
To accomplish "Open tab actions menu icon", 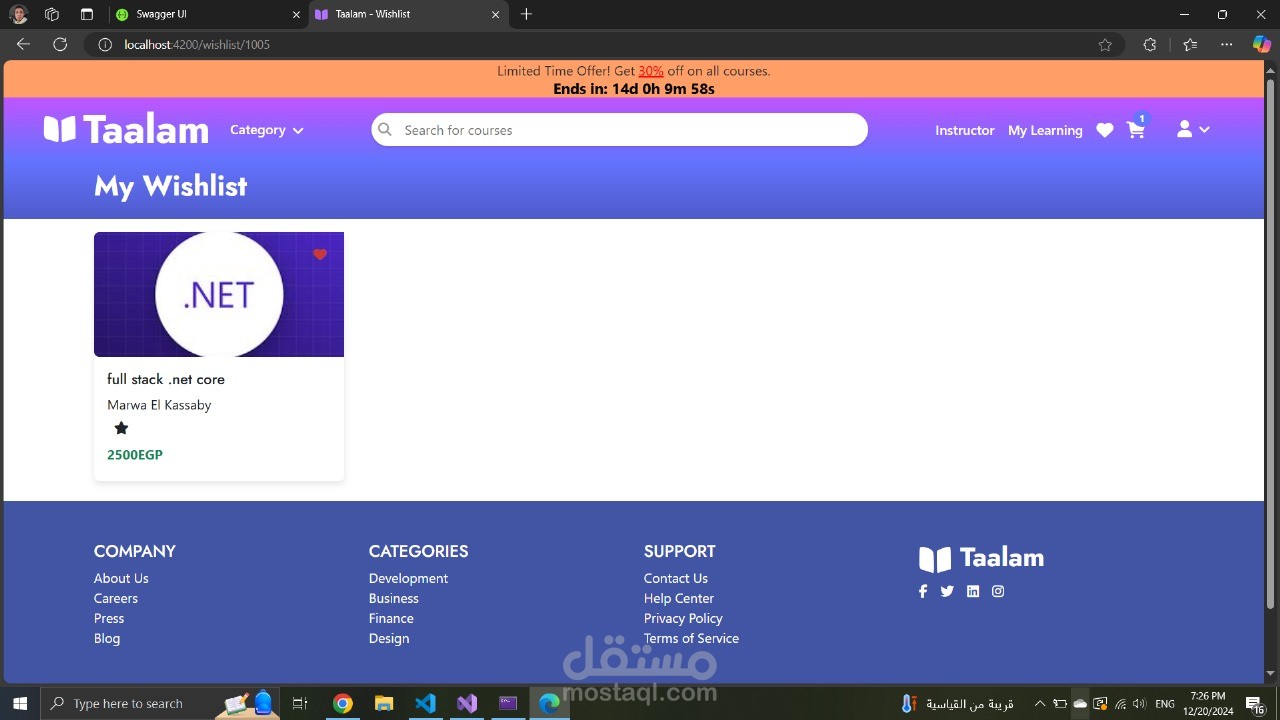I will click(87, 14).
